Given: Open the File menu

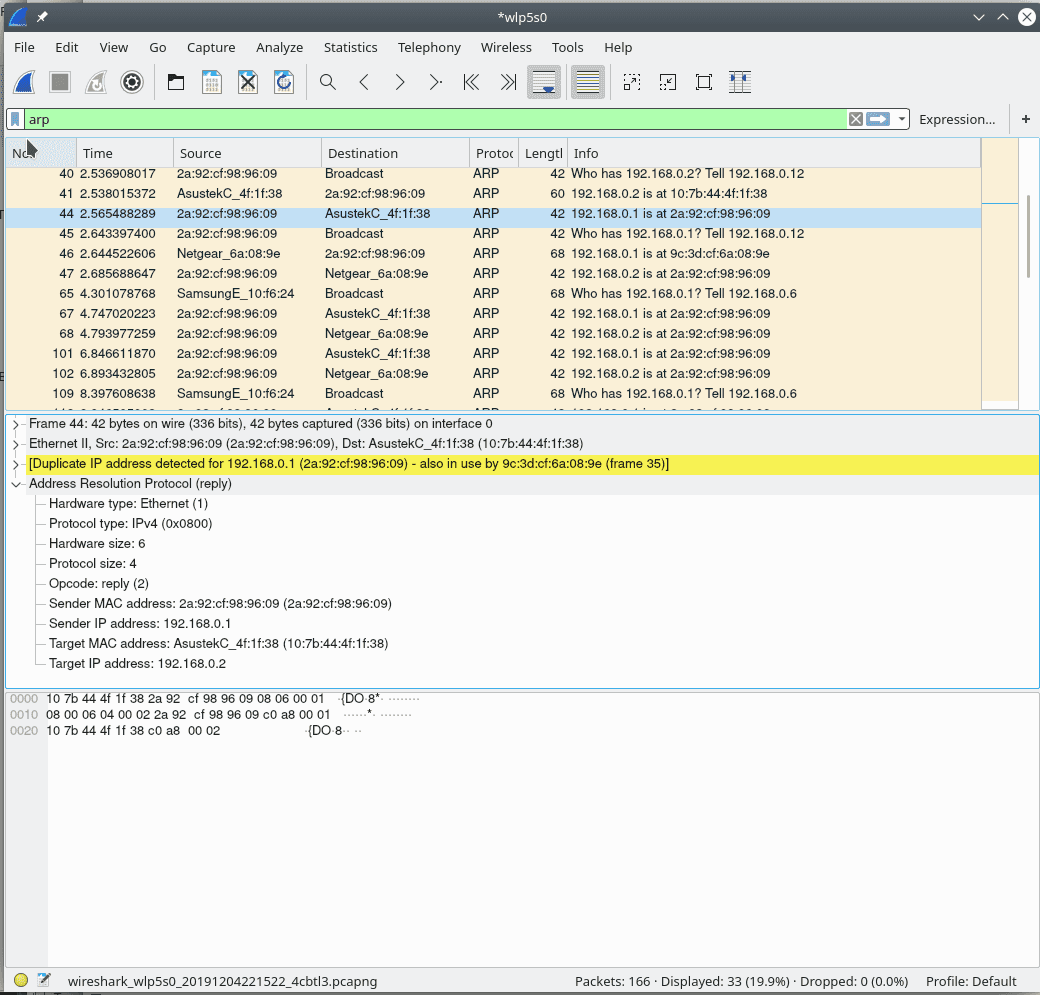Looking at the screenshot, I should (25, 47).
